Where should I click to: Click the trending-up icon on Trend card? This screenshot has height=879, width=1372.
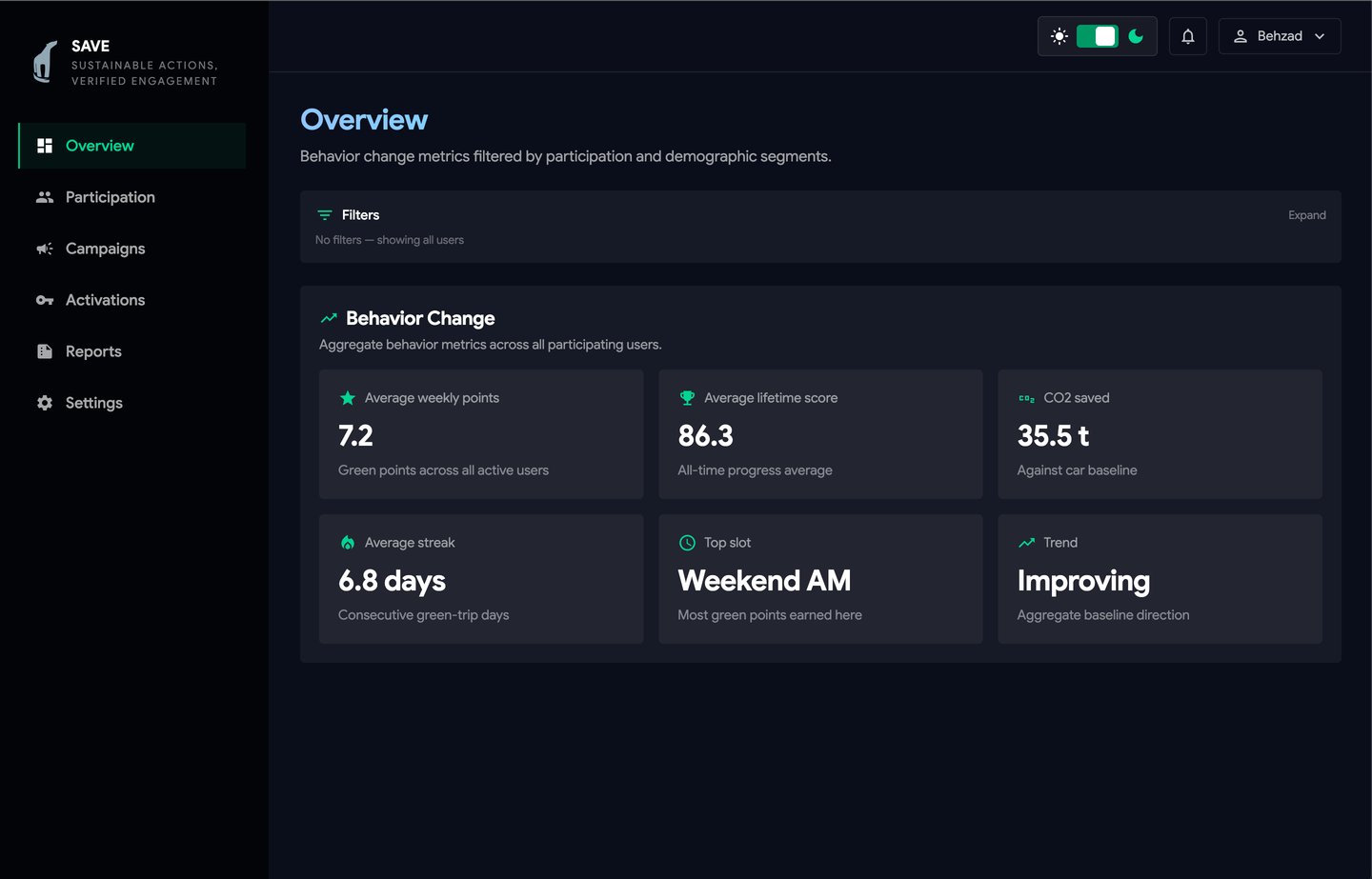(1026, 543)
